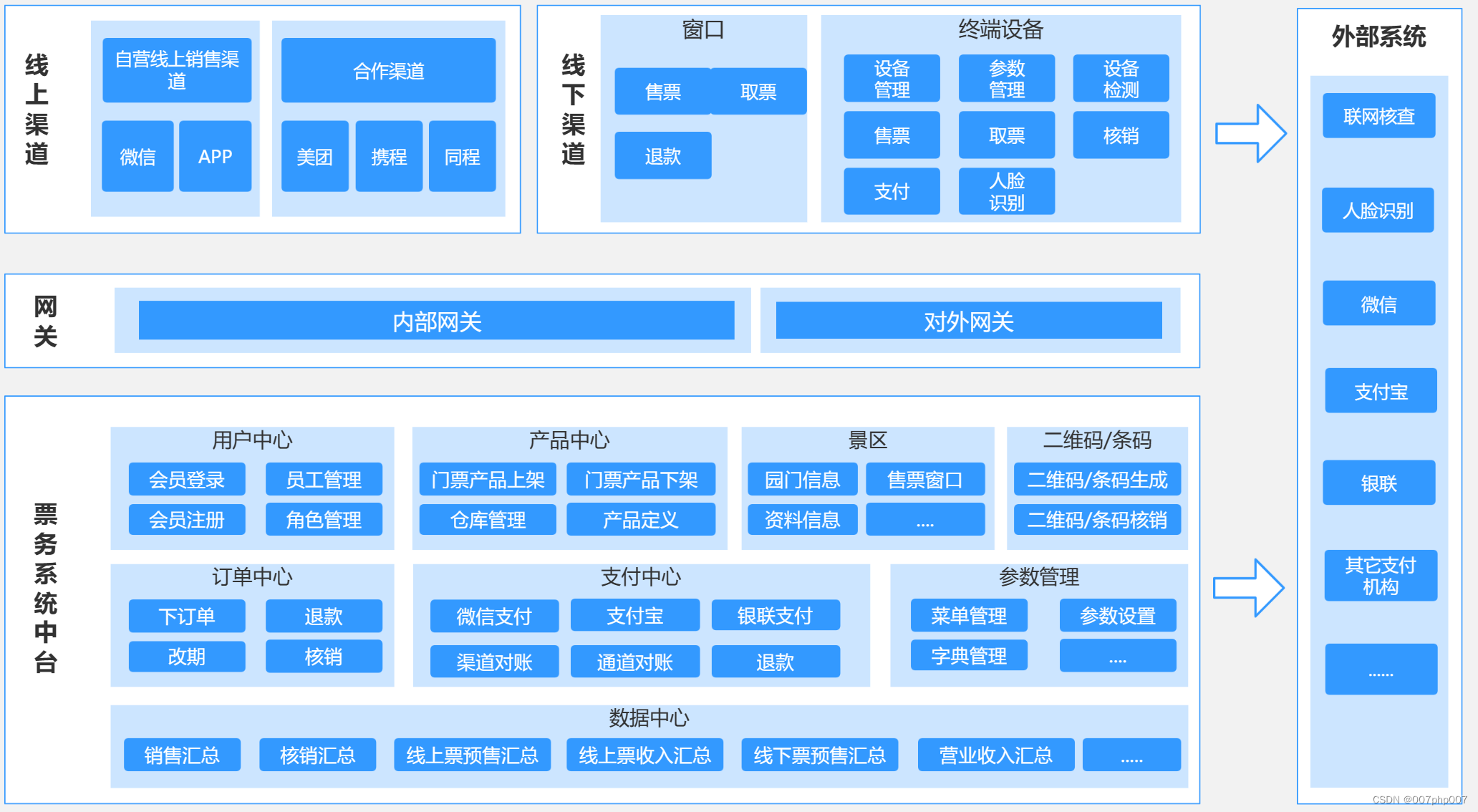Viewport: 1478px width, 812px height.
Task: Click the 内部网关 bar
Action: click(x=436, y=321)
